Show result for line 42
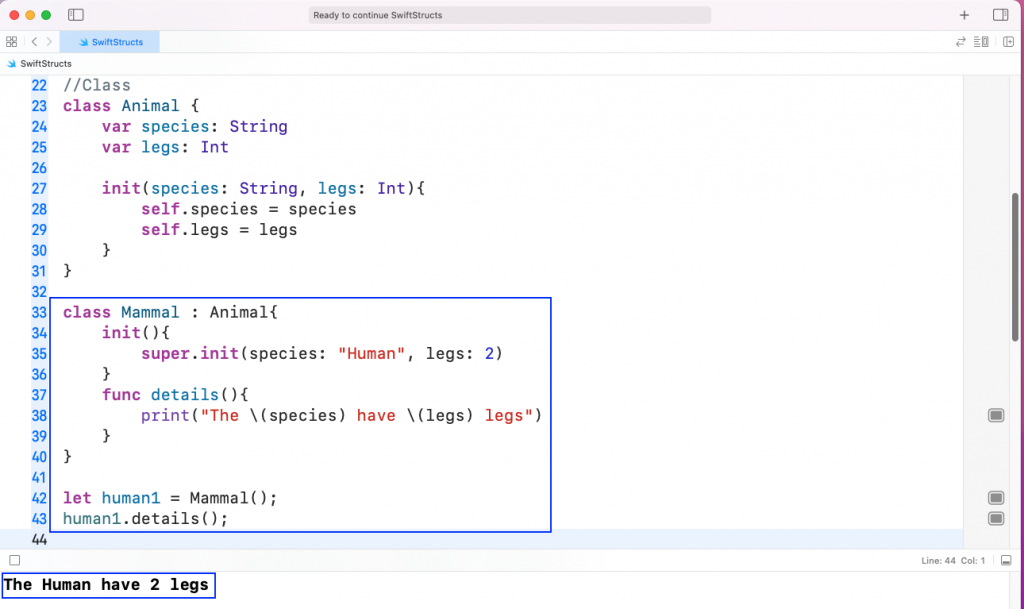Screen dimensions: 1024x609 click(996, 498)
